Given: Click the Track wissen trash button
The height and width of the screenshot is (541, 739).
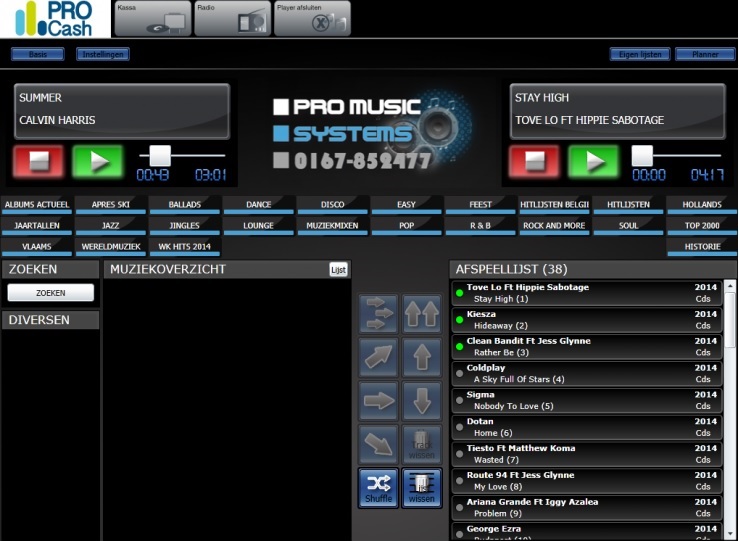Looking at the screenshot, I should point(422,444).
